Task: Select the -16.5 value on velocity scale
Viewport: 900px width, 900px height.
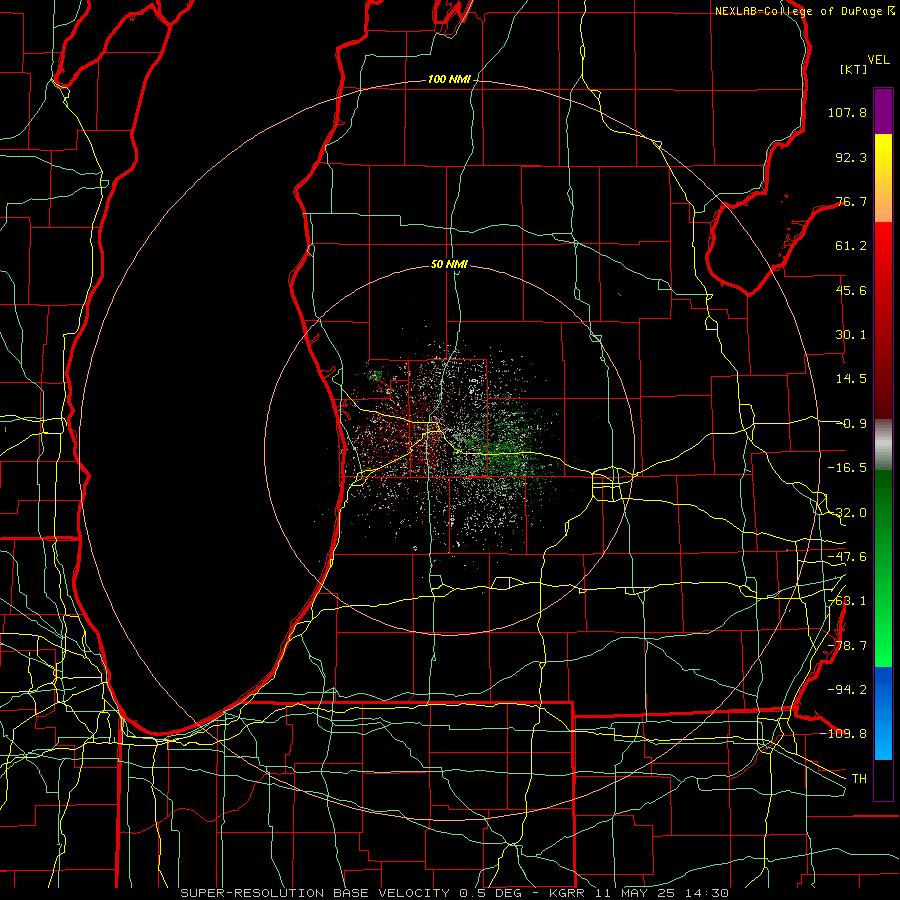Action: pos(847,468)
